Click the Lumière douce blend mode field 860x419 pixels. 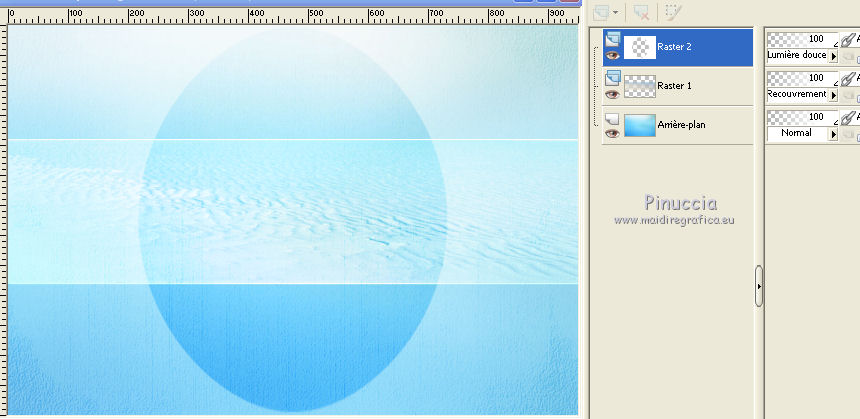point(797,55)
